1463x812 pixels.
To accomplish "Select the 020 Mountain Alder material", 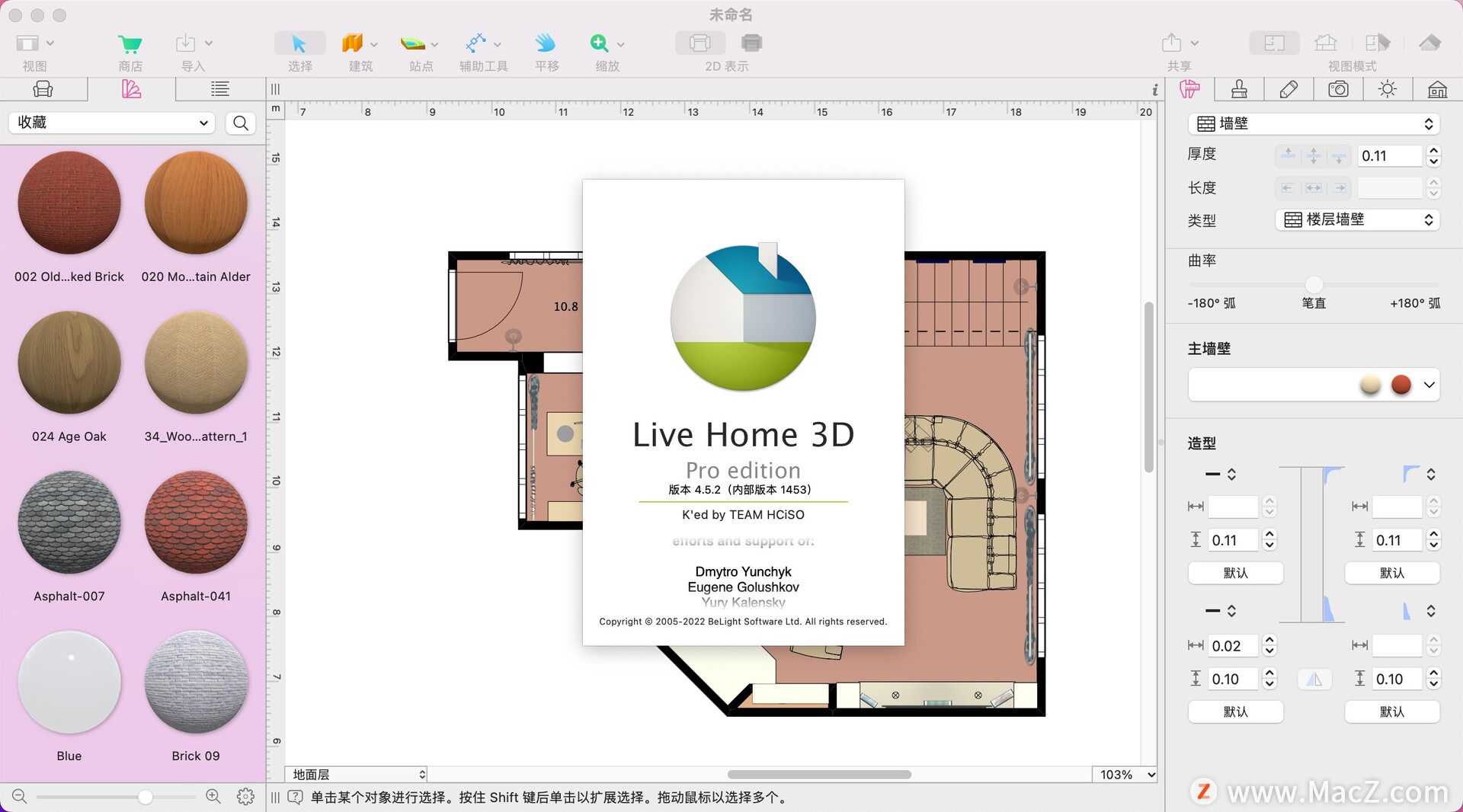I will 196,203.
